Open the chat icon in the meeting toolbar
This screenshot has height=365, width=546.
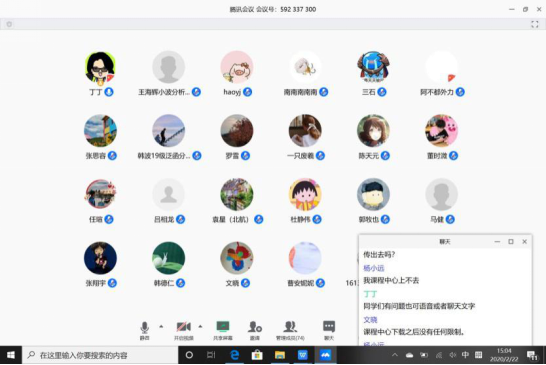pos(329,330)
